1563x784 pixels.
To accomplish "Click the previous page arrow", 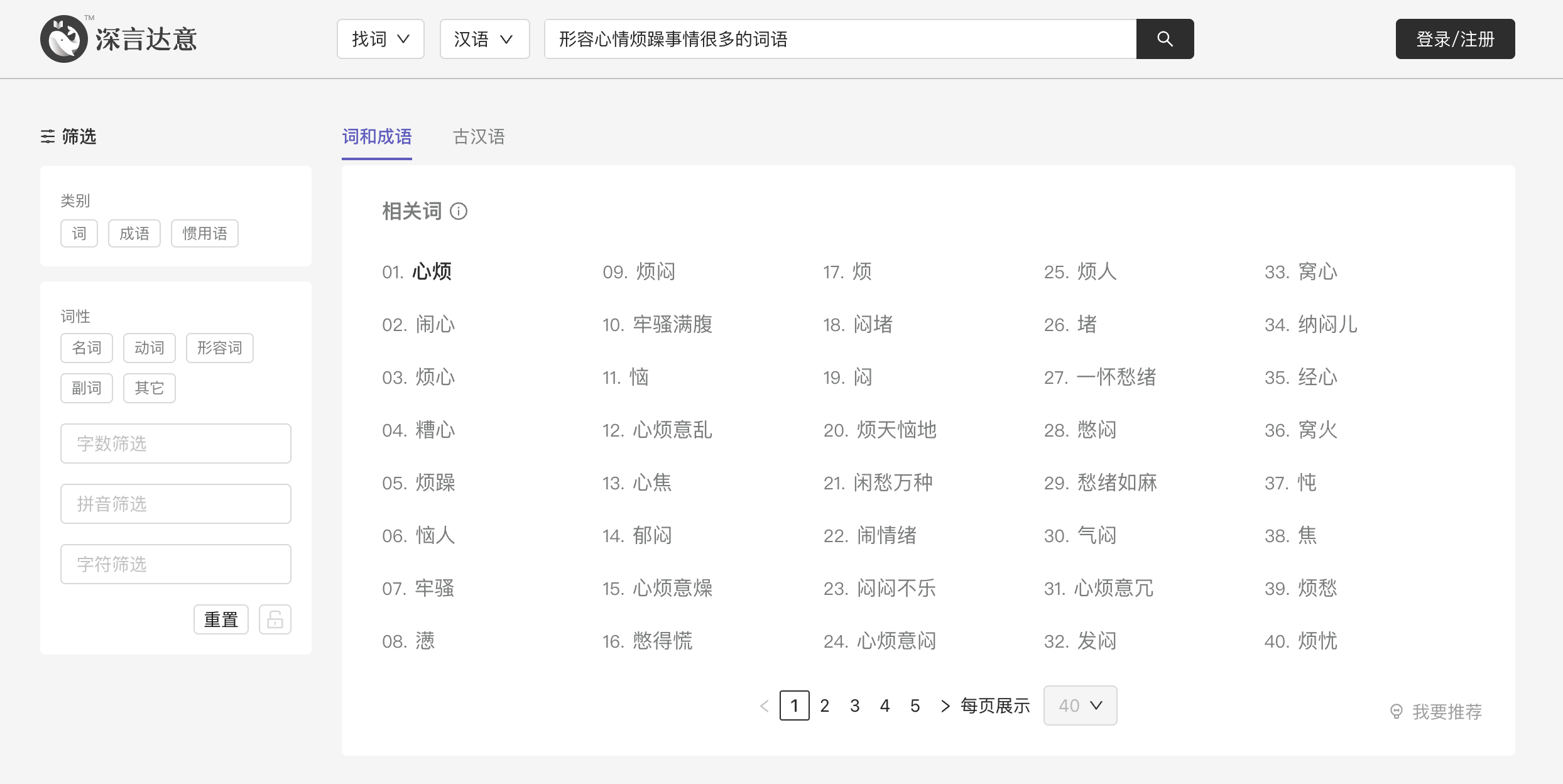I will point(764,705).
